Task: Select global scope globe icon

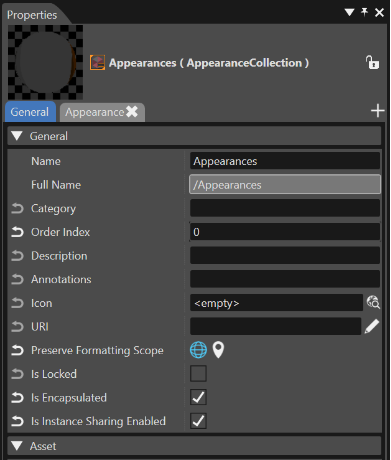Action: click(x=198, y=350)
